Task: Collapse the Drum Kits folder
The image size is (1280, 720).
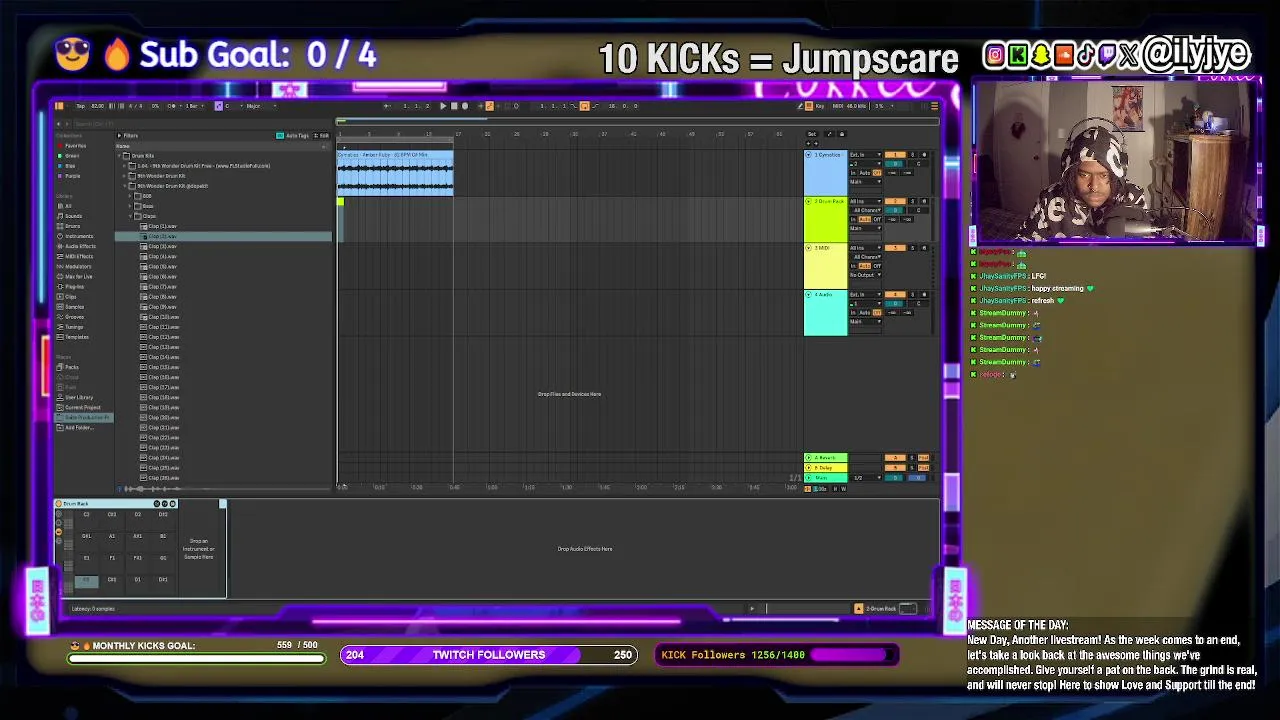Action: (119, 156)
